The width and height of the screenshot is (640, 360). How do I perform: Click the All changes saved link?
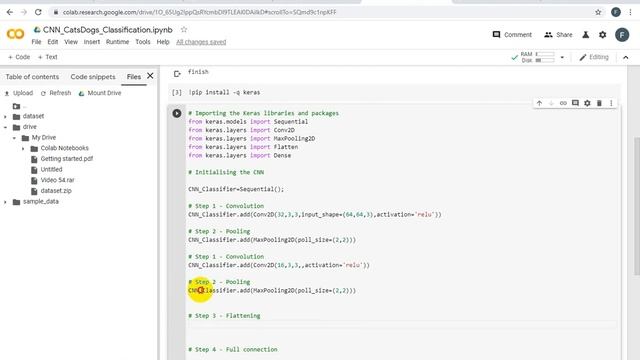(201, 42)
